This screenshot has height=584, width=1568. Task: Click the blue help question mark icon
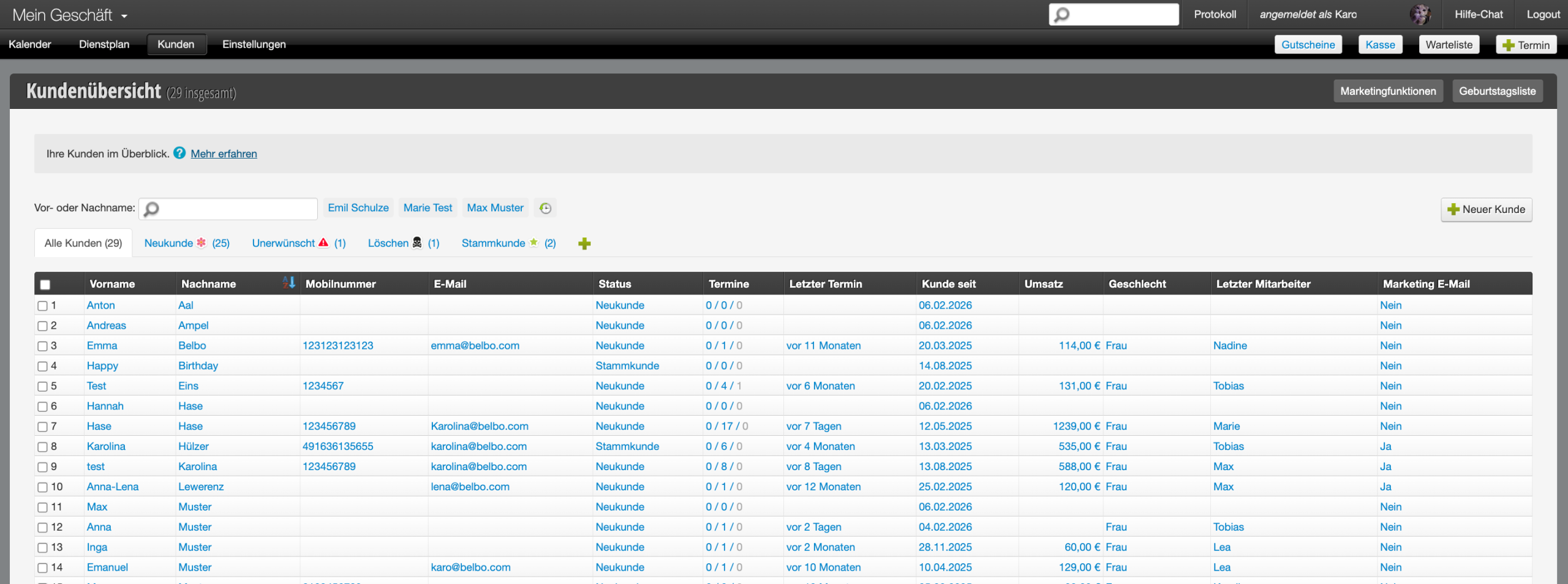[x=179, y=153]
